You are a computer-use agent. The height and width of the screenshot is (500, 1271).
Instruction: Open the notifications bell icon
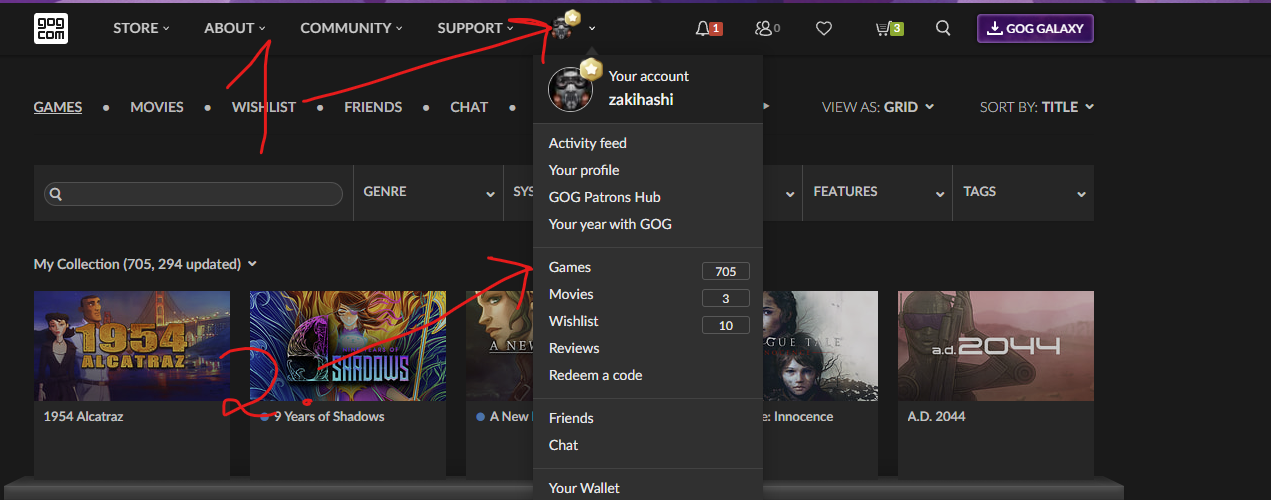pos(703,28)
